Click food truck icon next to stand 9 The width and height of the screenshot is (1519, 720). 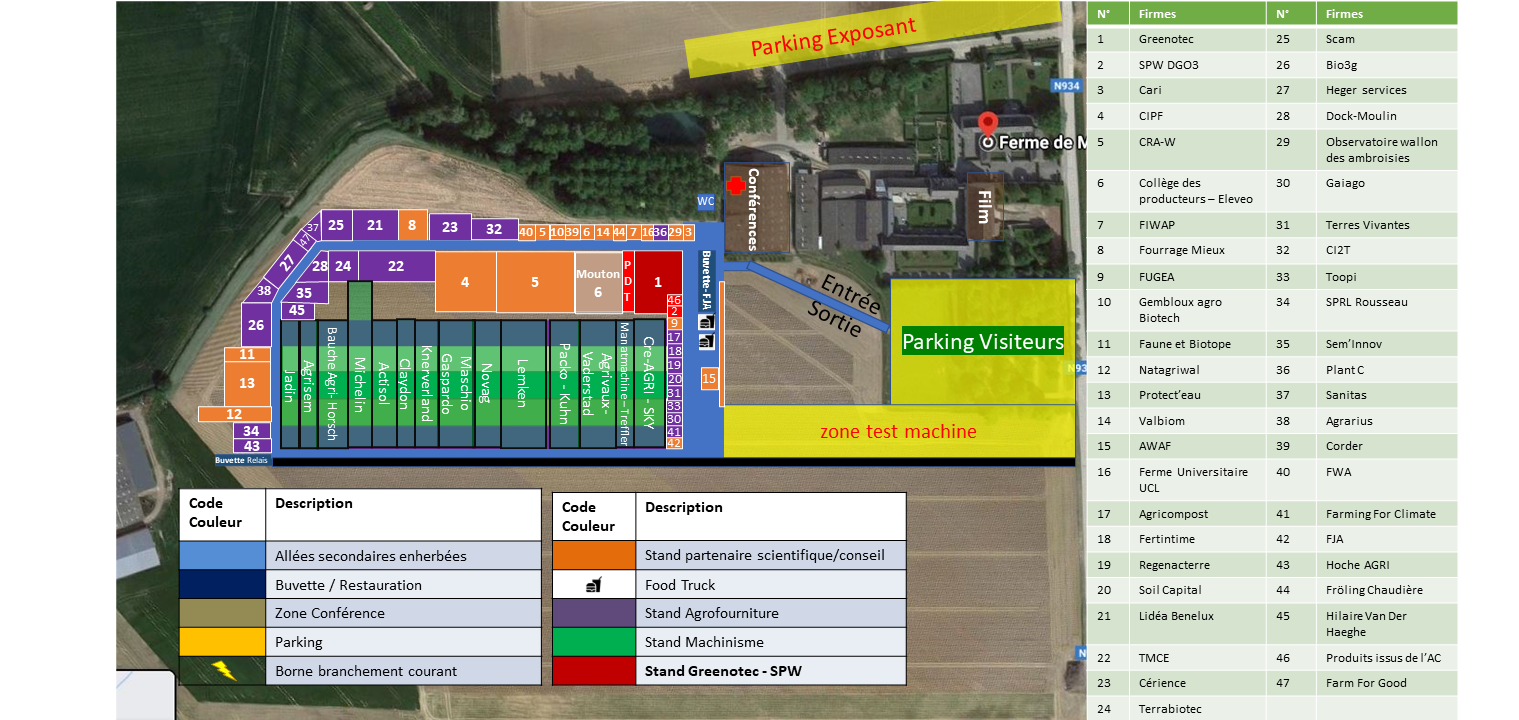tap(707, 322)
